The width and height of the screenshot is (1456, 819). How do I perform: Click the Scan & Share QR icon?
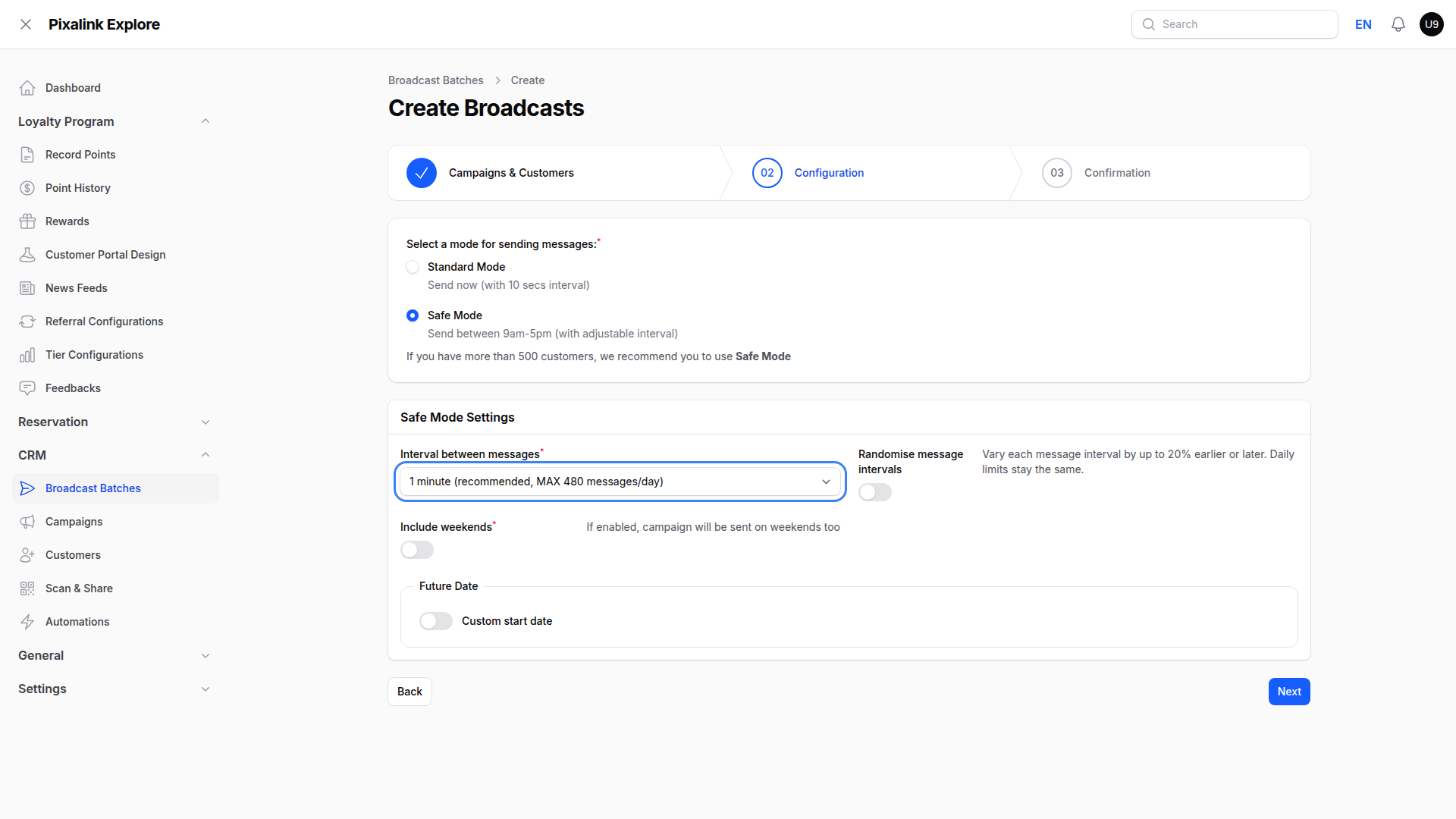(x=27, y=588)
